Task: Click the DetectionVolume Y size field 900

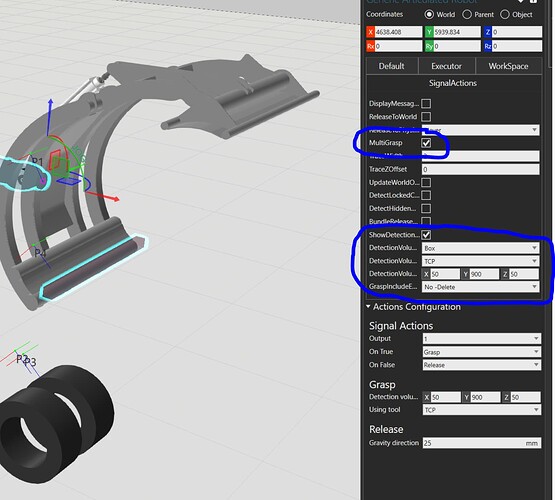Action: (484, 274)
